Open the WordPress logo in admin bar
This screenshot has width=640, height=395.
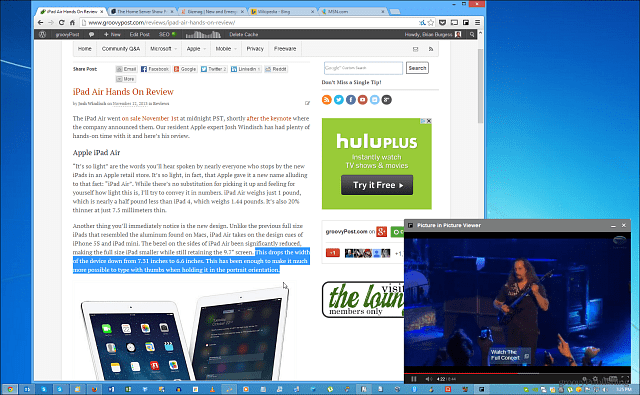point(42,34)
